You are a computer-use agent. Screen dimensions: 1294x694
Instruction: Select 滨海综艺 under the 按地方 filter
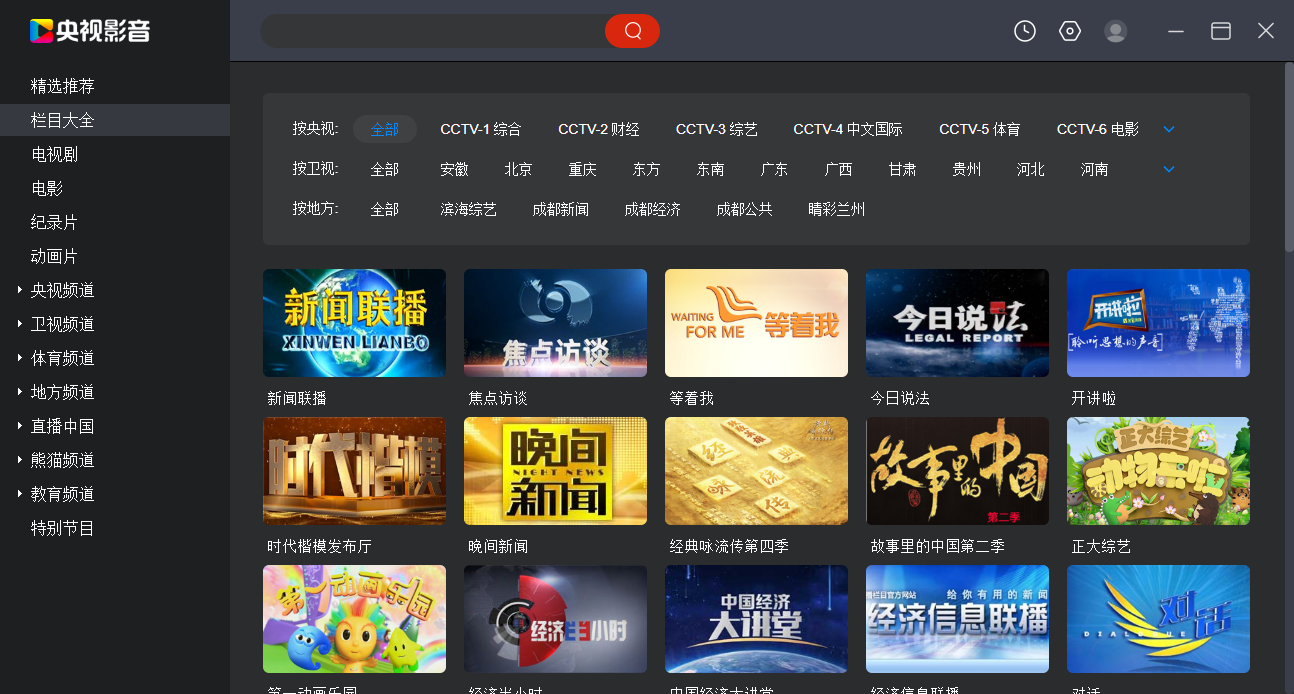[469, 209]
